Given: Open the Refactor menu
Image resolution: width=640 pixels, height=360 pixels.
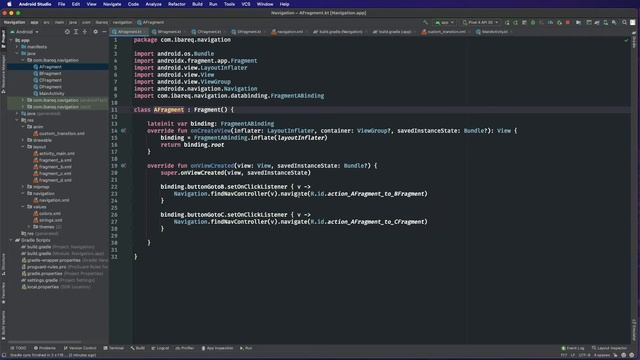Looking at the screenshot, I should 177,4.
